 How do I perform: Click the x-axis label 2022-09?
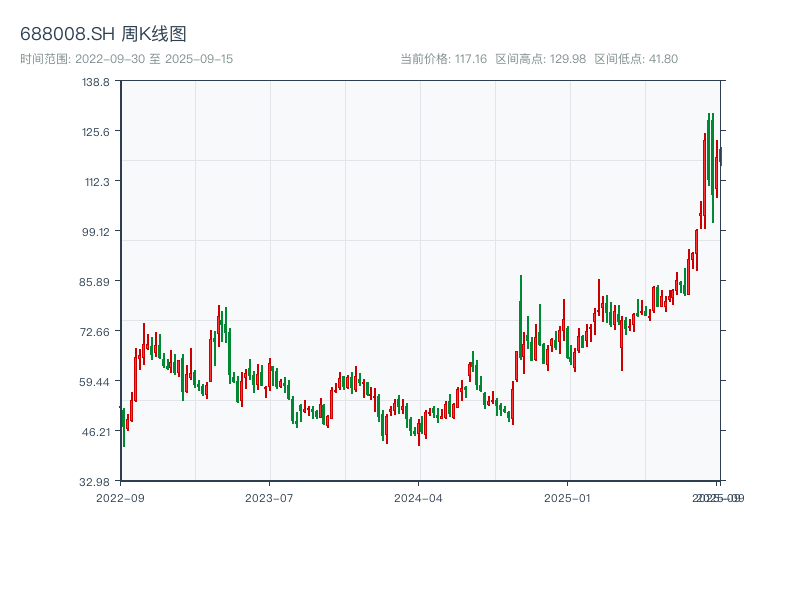tap(120, 498)
